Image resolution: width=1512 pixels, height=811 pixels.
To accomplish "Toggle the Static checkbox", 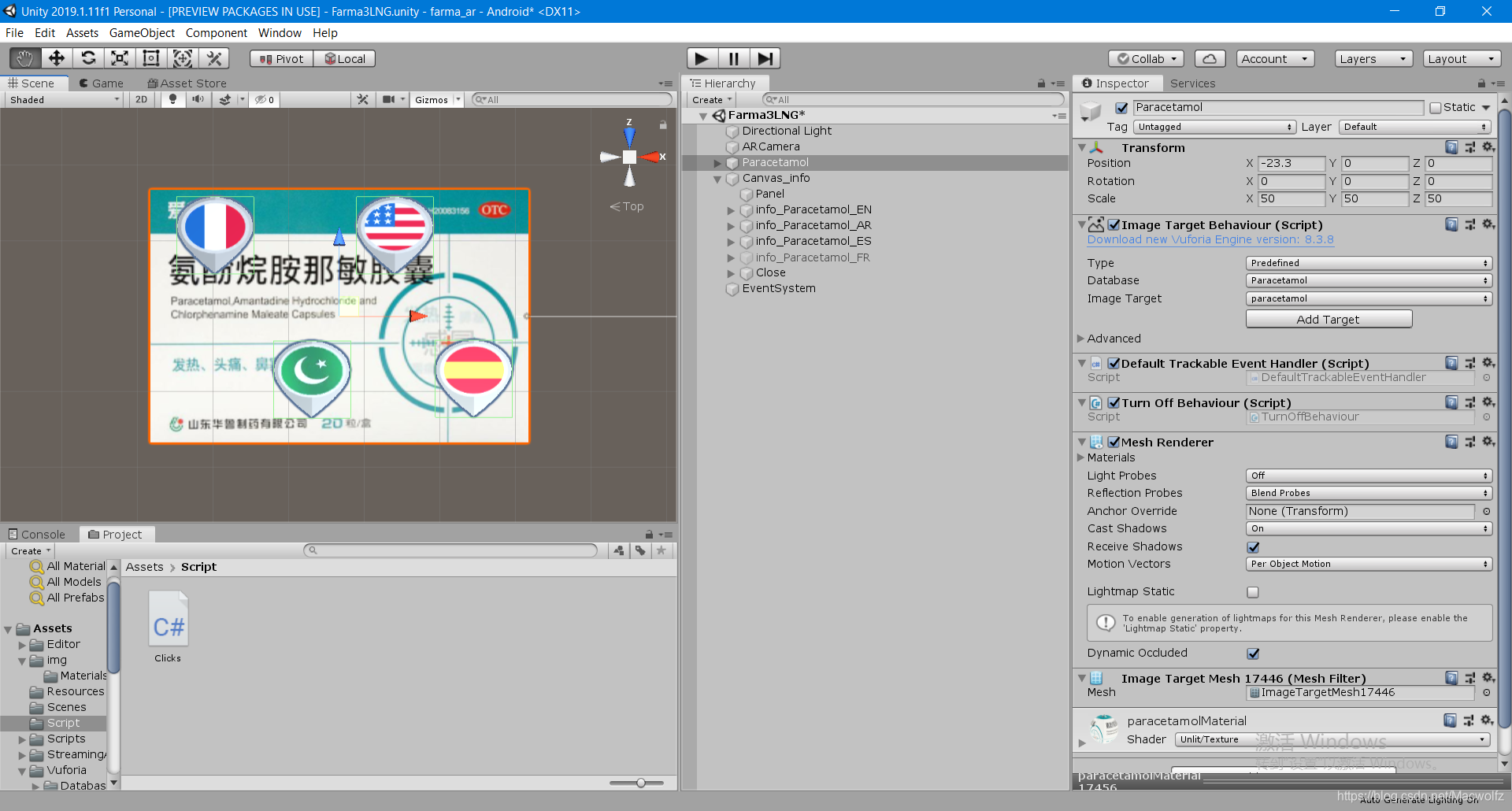I will (1435, 108).
